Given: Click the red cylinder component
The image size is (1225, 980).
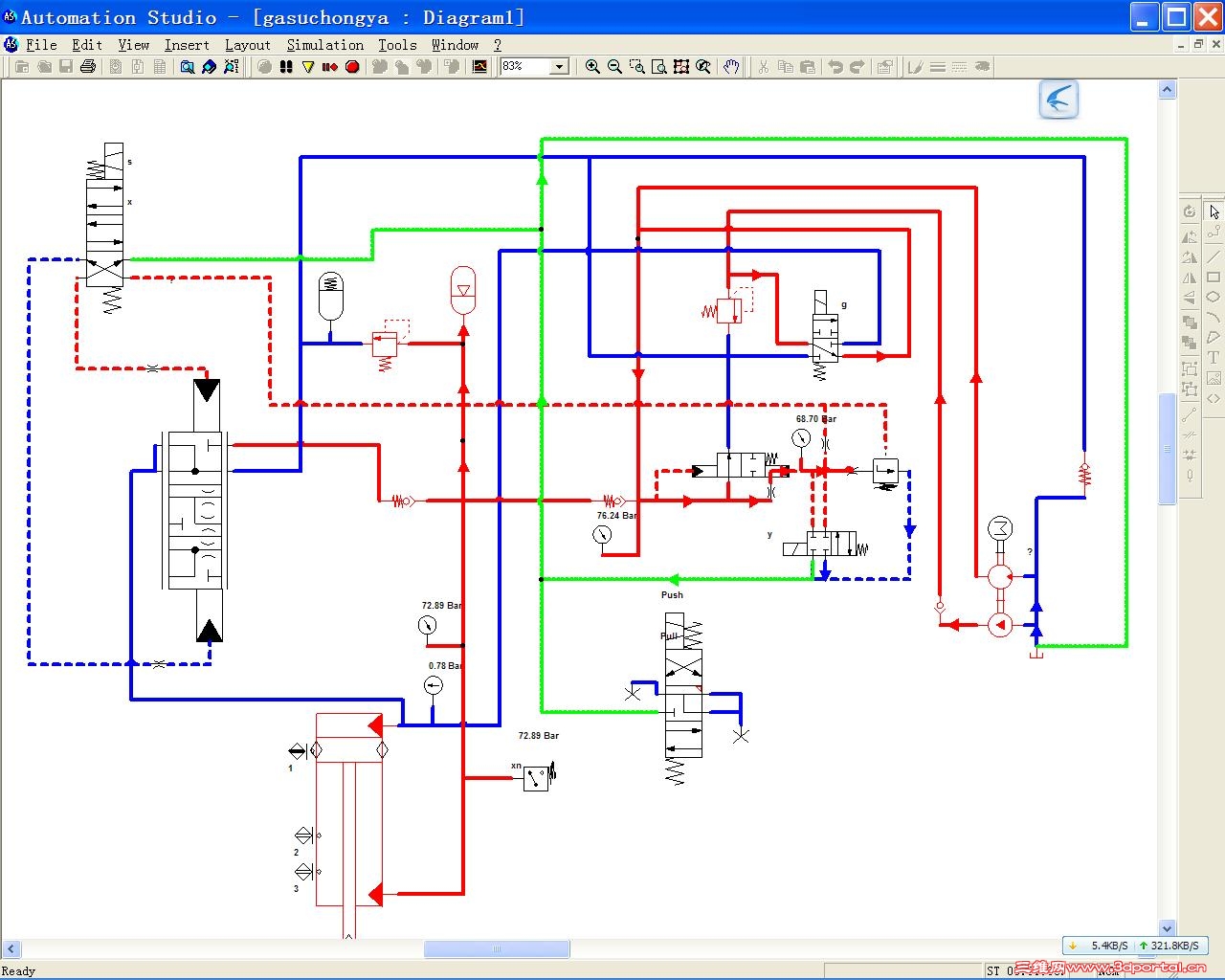Looking at the screenshot, I should [349, 809].
